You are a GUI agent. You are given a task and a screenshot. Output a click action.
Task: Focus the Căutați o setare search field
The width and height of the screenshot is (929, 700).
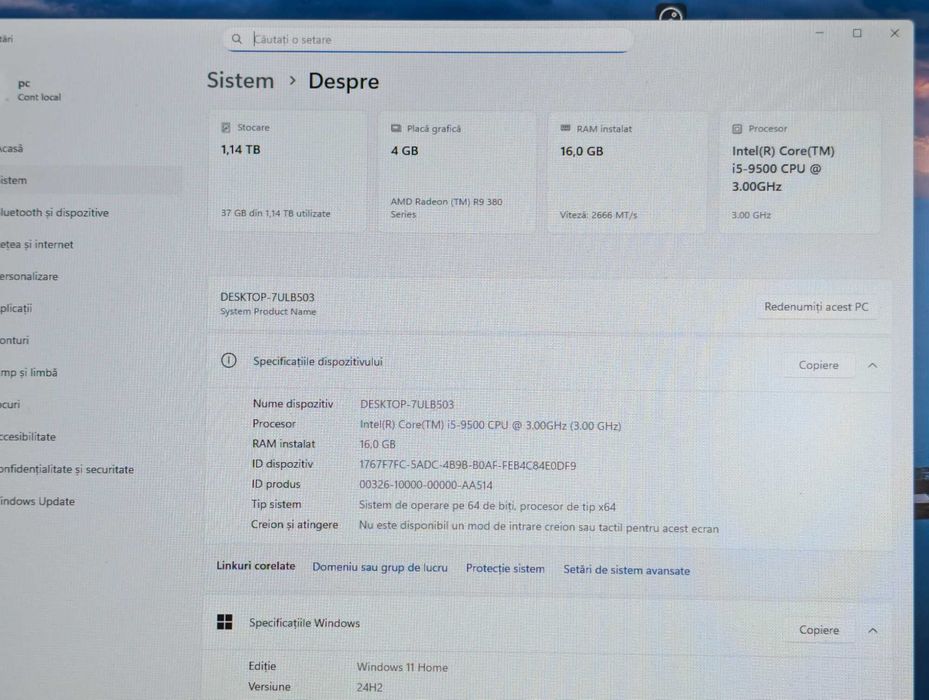coord(427,39)
